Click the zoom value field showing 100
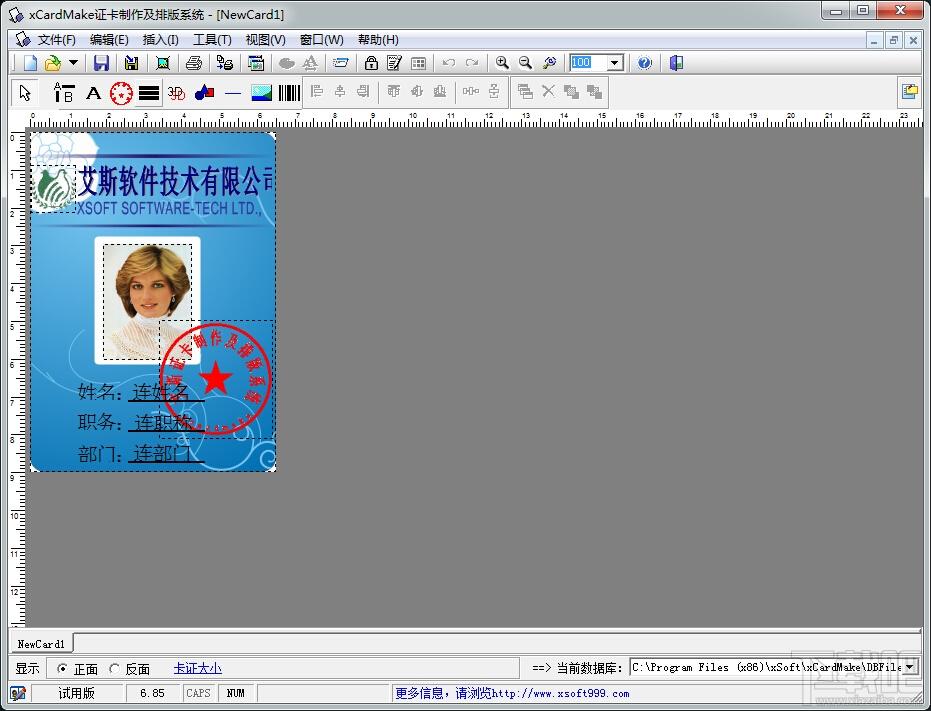 [x=588, y=62]
